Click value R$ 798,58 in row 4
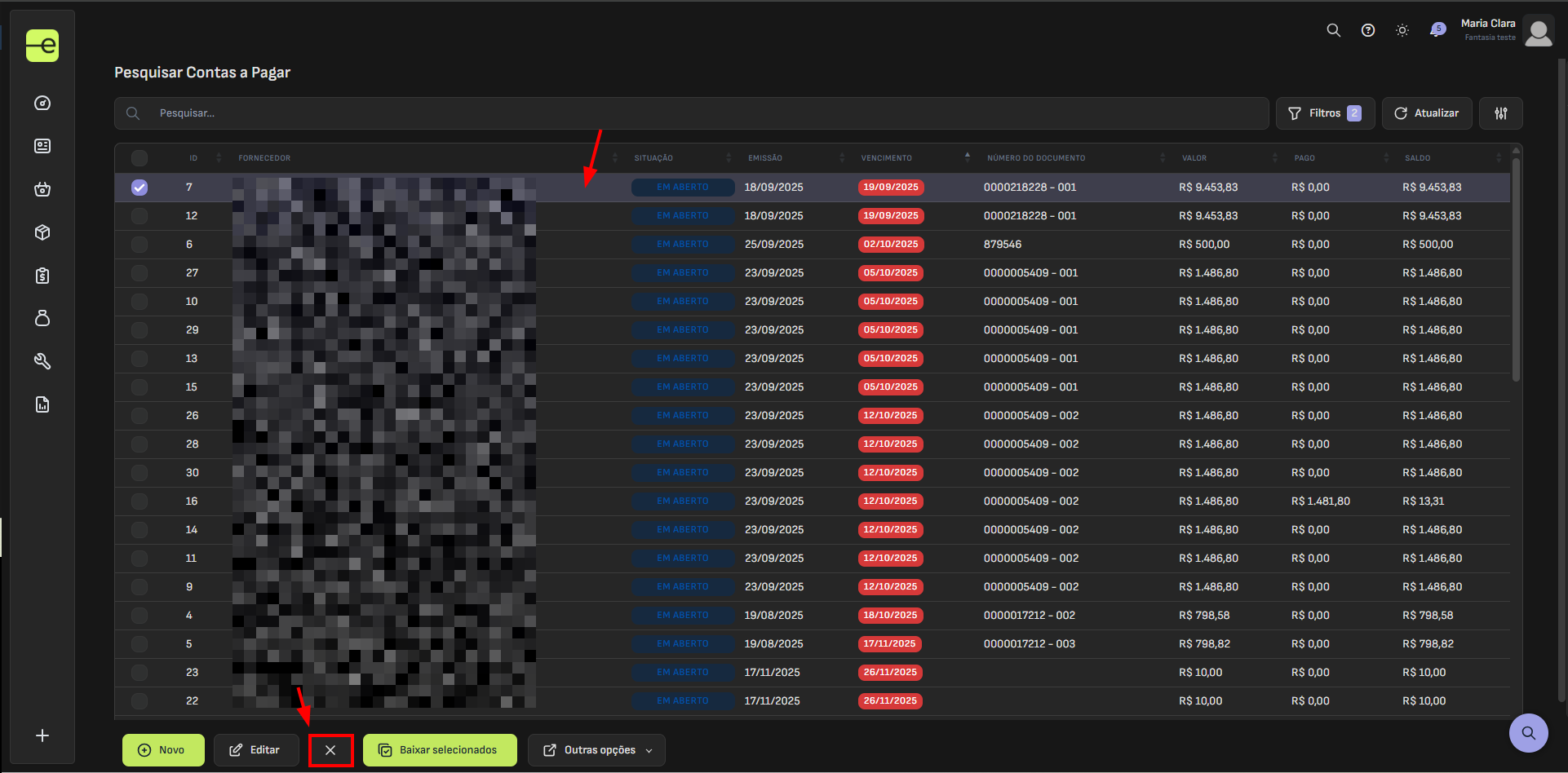Viewport: 1568px width, 773px height. [1204, 616]
